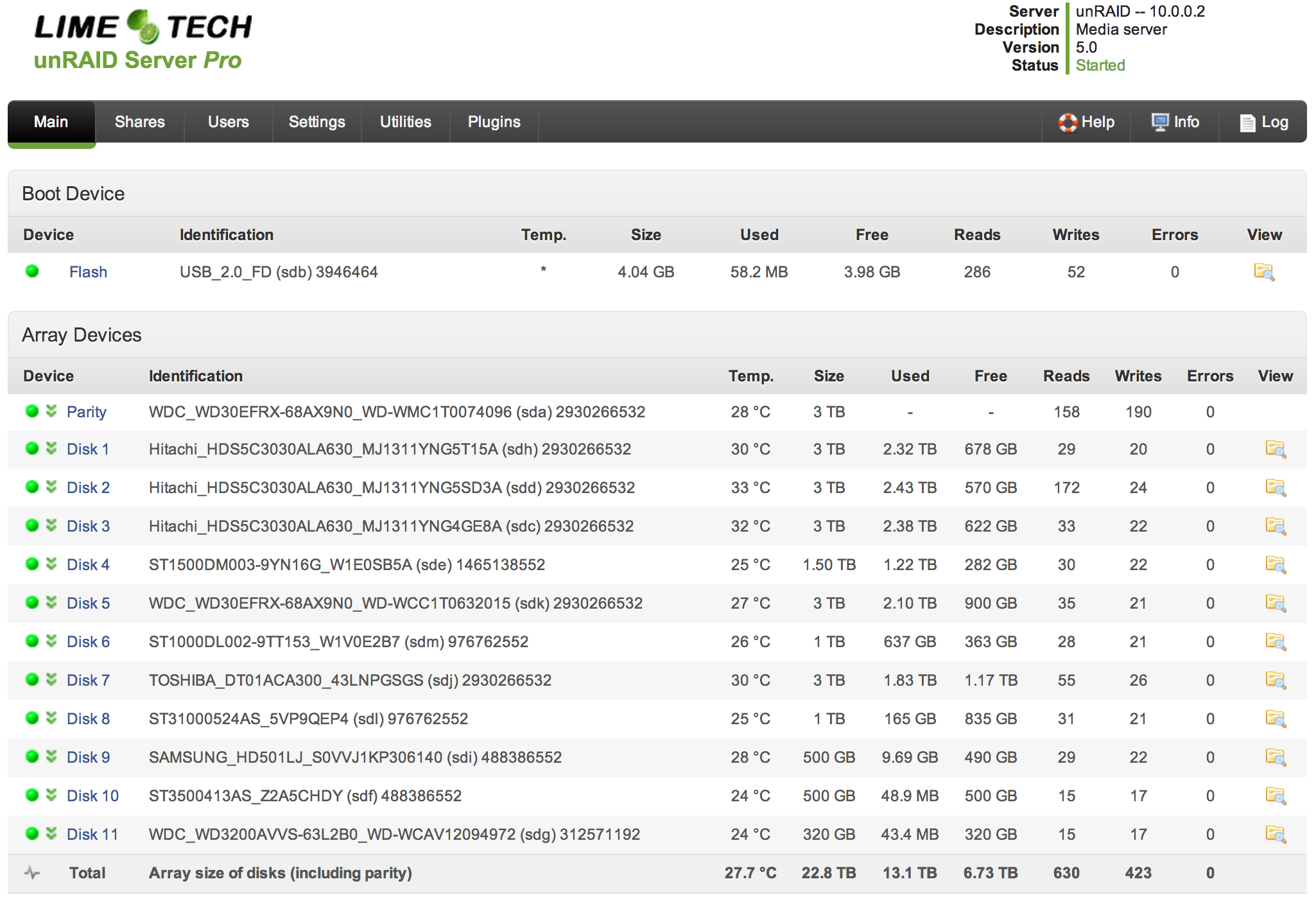Click the green status ball for Flash
This screenshot has width=1316, height=904.
pos(32,271)
